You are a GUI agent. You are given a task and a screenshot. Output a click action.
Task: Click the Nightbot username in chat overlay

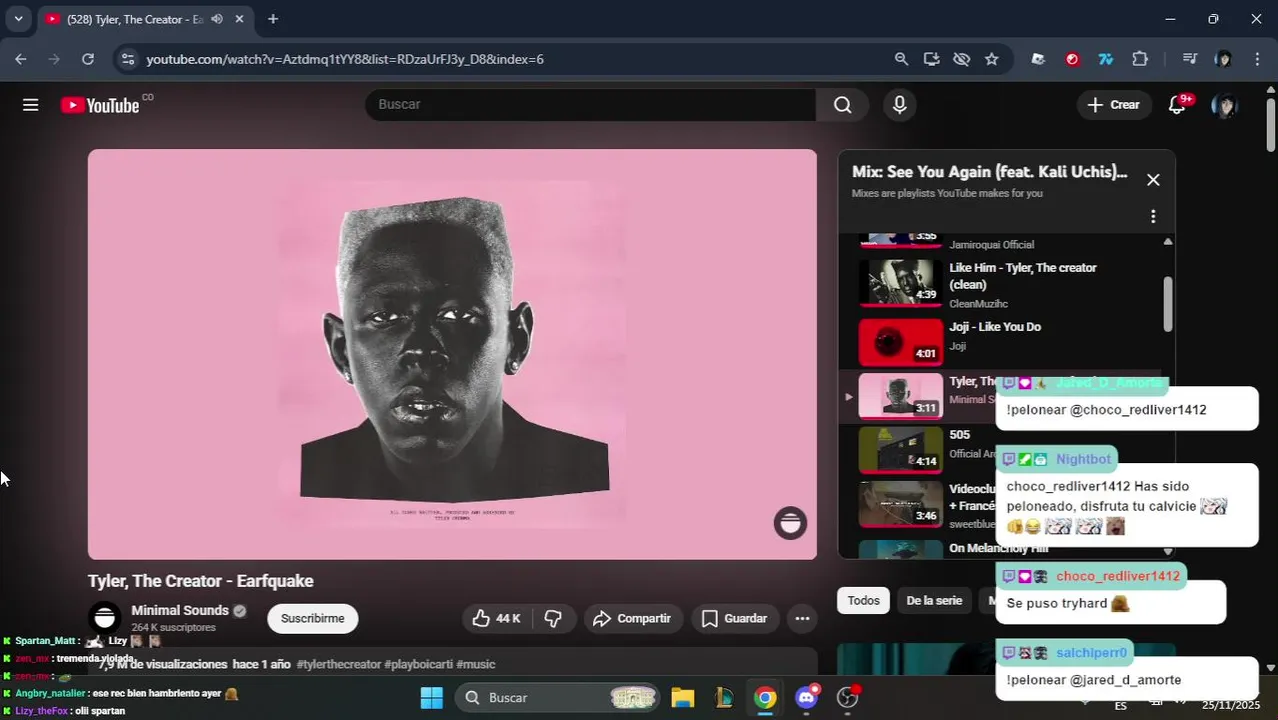[x=1083, y=459]
